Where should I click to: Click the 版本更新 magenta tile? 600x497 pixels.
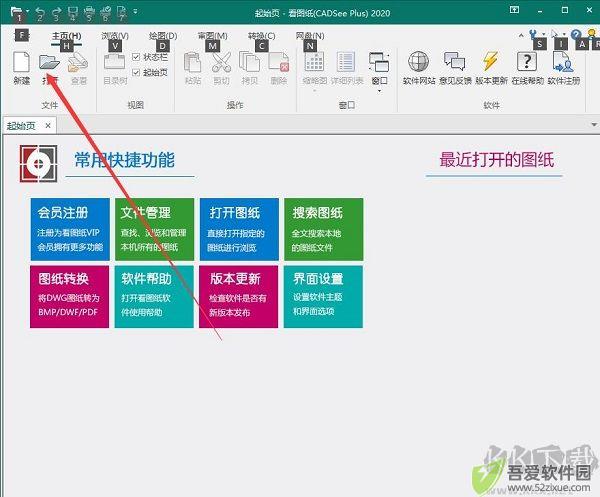point(239,297)
